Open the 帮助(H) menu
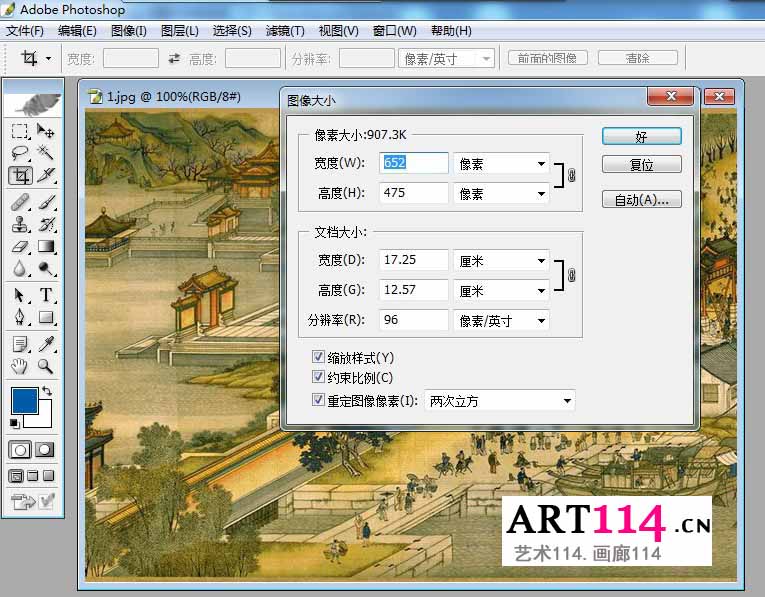The width and height of the screenshot is (765, 597). coord(451,31)
